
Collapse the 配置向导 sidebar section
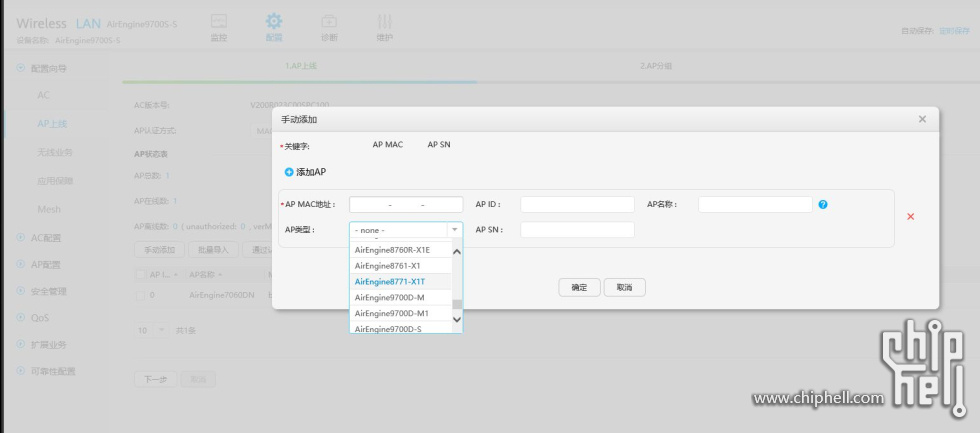tap(21, 68)
